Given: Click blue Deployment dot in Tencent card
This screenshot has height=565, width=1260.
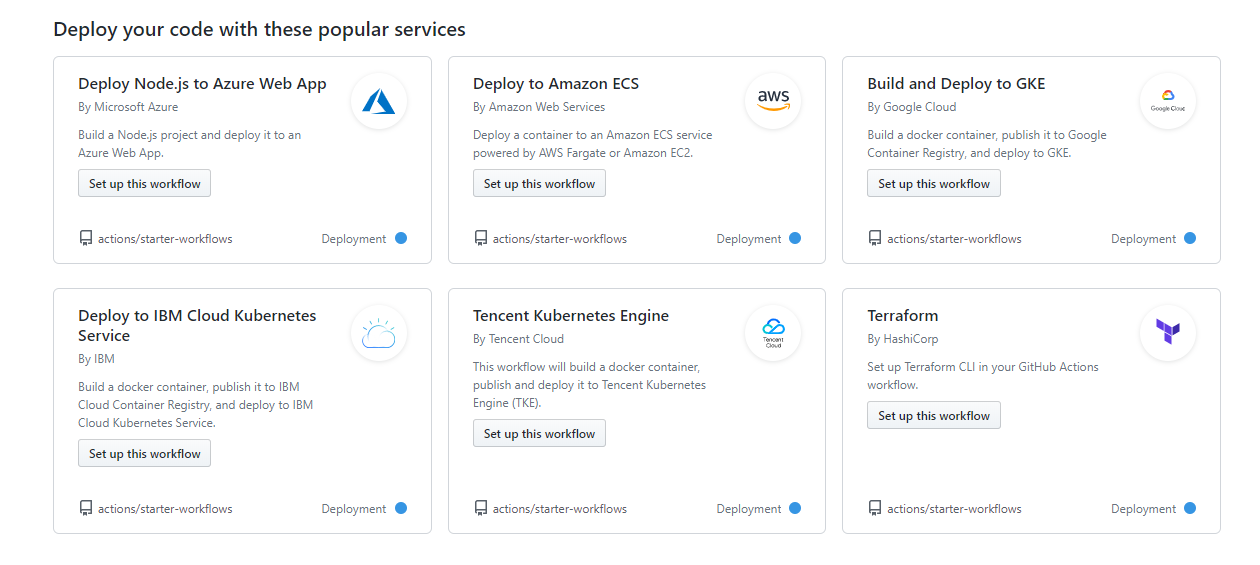Looking at the screenshot, I should 795,508.
